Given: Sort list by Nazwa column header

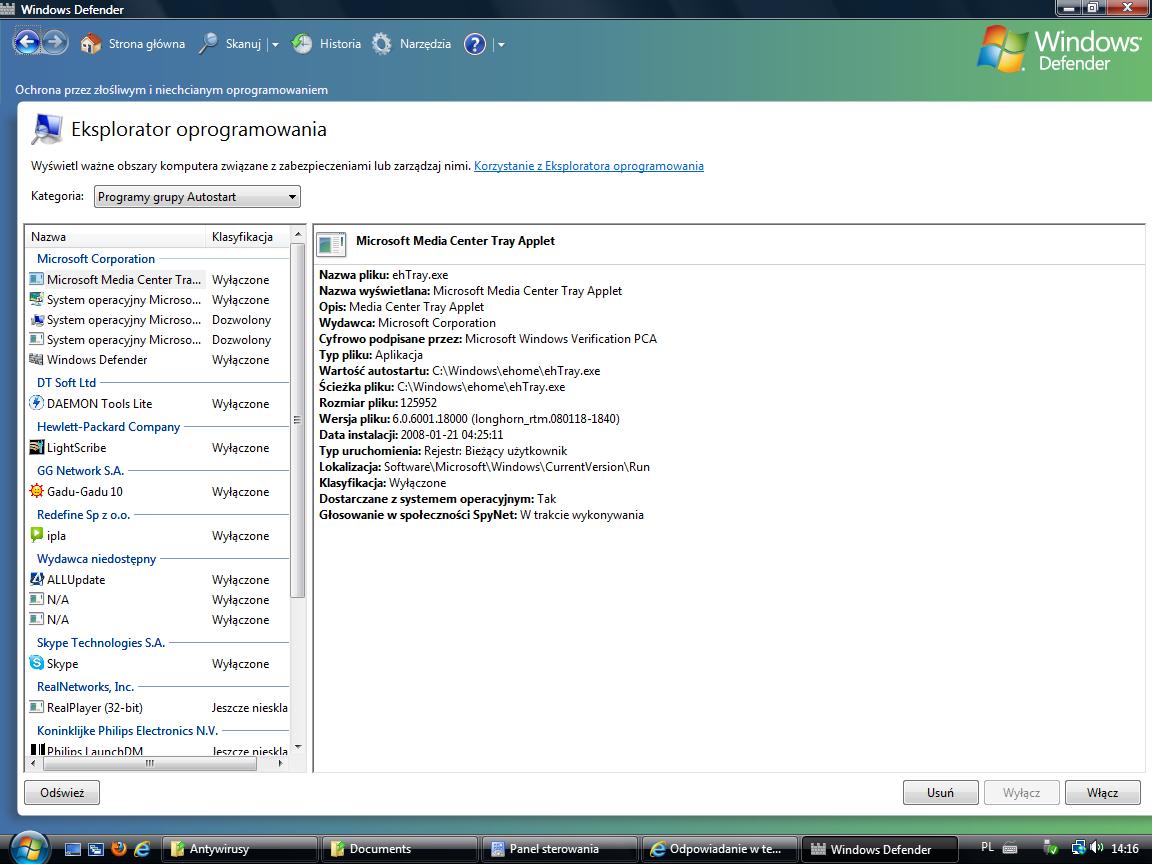Looking at the screenshot, I should point(116,237).
